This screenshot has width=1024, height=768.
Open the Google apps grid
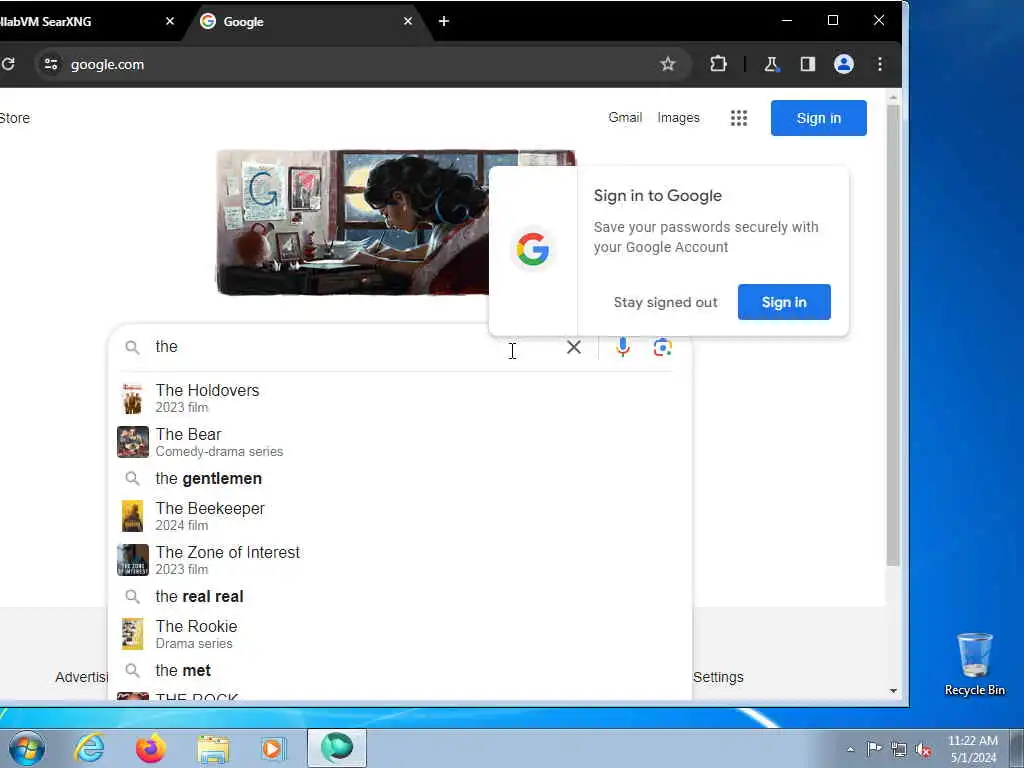click(739, 118)
